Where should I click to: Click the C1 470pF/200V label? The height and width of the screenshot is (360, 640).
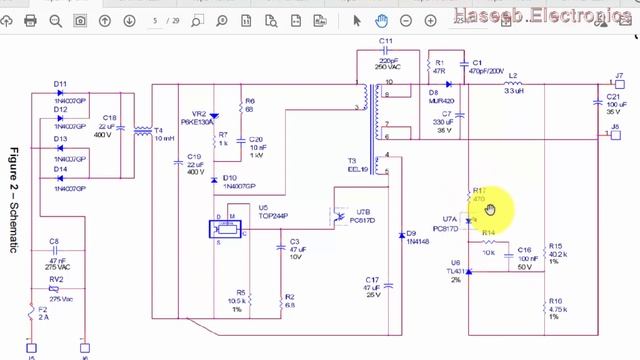click(x=486, y=67)
